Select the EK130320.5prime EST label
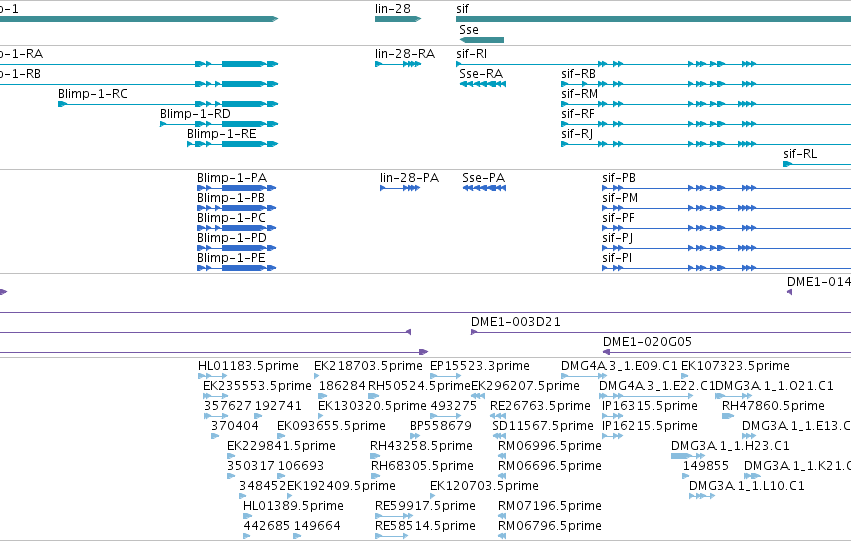 click(x=372, y=406)
